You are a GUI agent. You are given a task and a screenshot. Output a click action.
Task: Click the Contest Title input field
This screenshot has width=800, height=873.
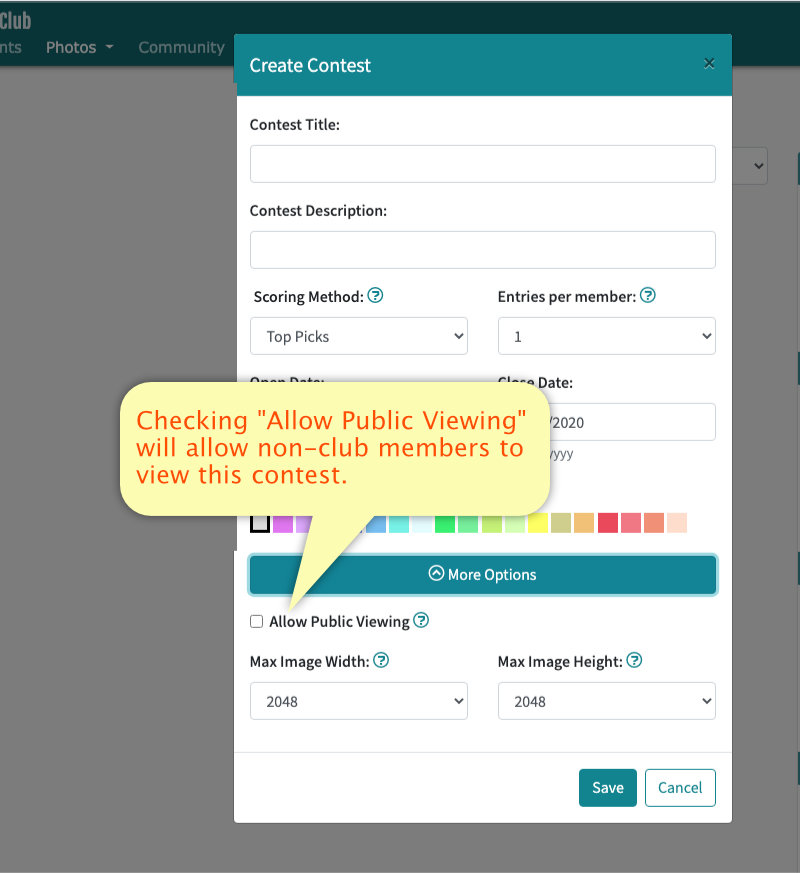coord(482,164)
